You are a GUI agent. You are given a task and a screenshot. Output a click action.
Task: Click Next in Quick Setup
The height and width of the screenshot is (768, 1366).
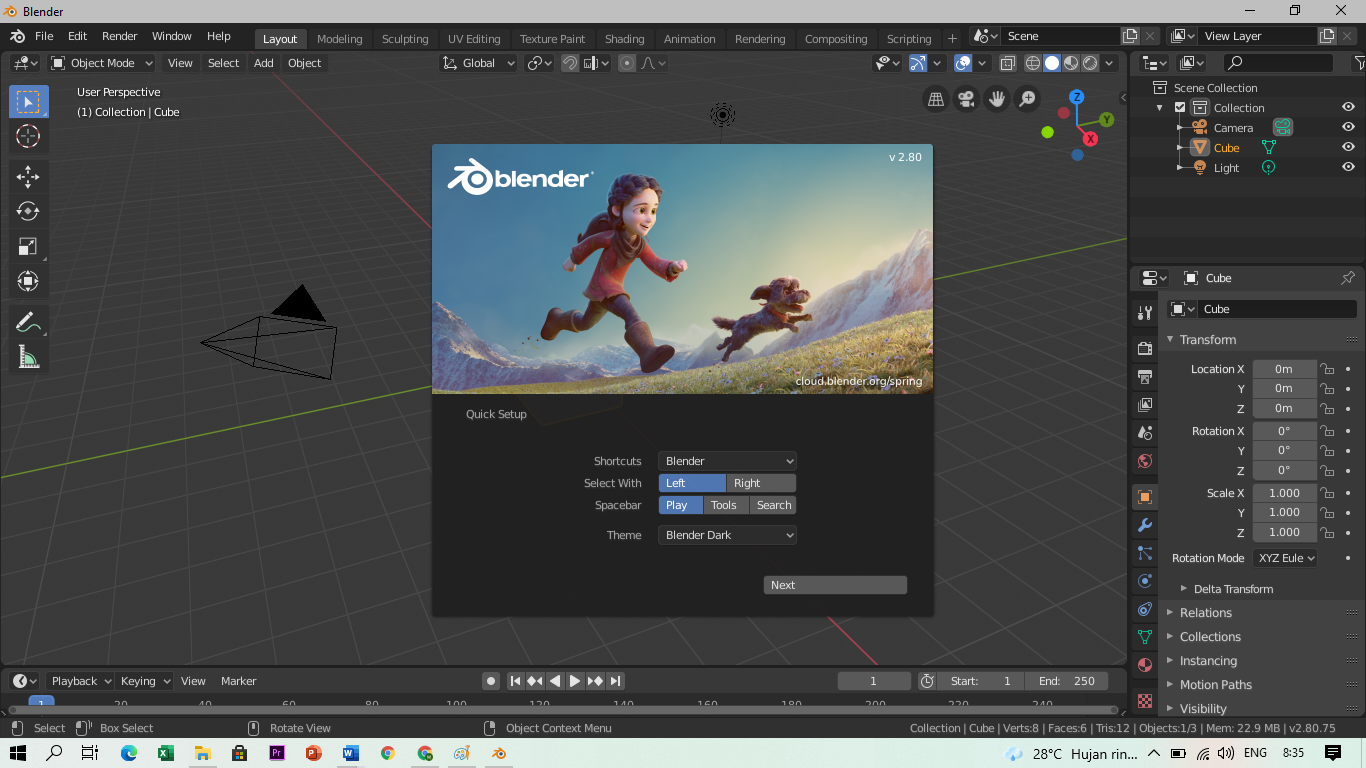pyautogui.click(x=835, y=585)
